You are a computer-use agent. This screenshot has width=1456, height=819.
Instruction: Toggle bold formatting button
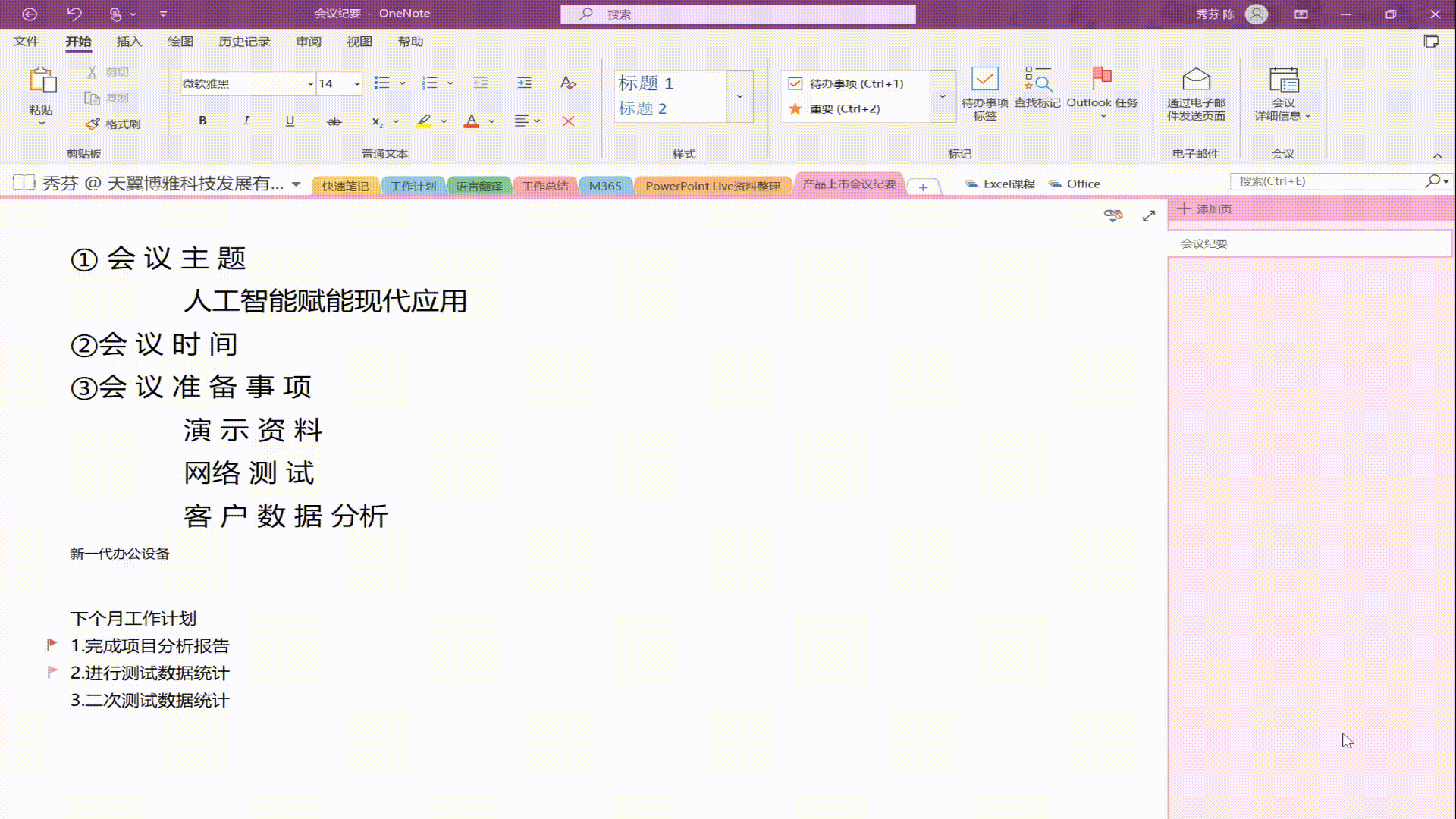click(202, 121)
